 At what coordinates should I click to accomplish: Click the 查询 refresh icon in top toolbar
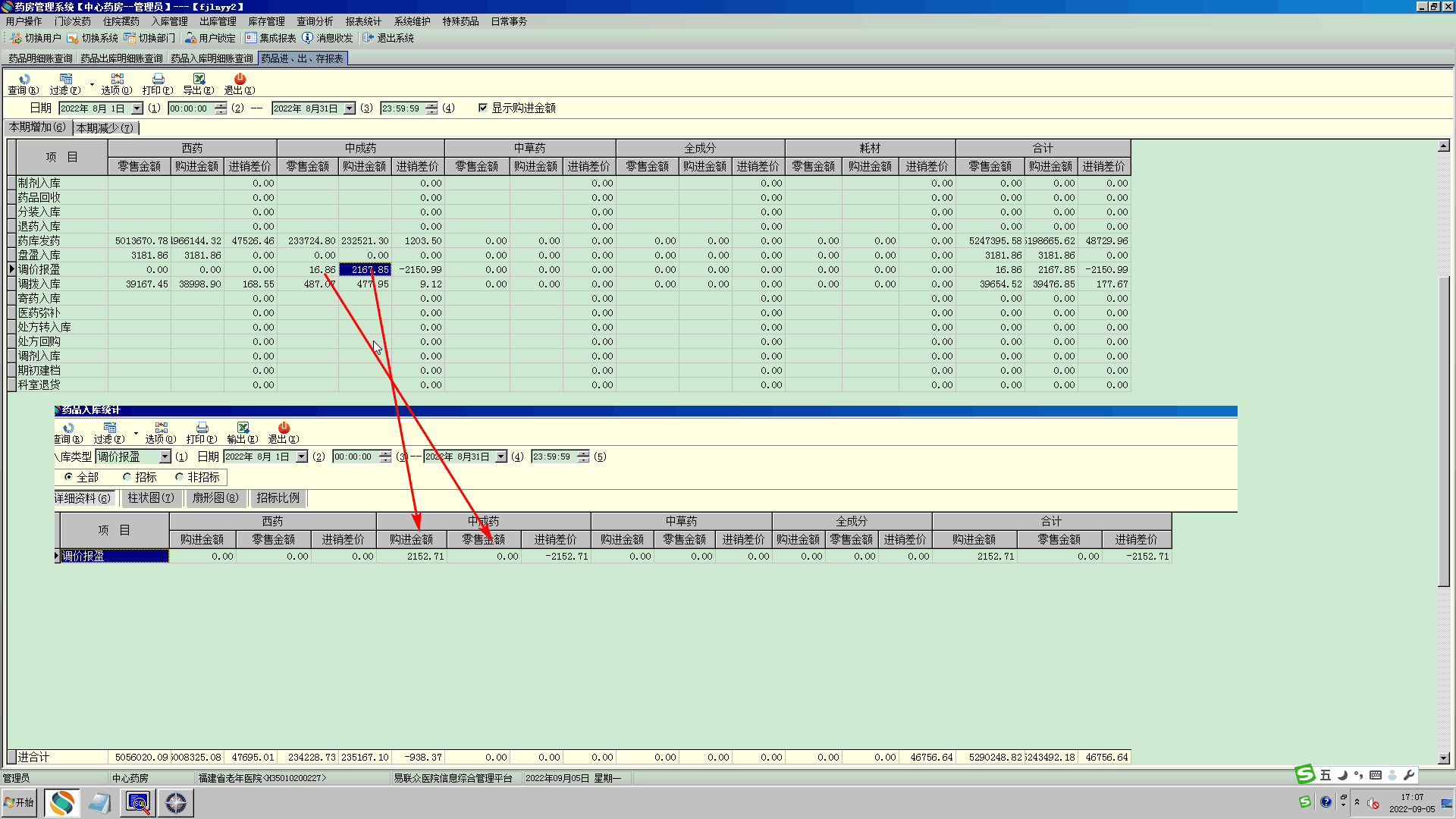24,80
